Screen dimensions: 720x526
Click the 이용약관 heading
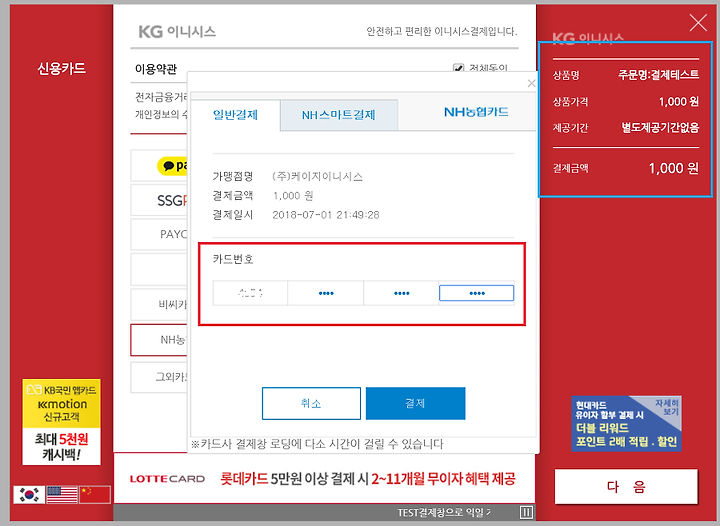[156, 69]
